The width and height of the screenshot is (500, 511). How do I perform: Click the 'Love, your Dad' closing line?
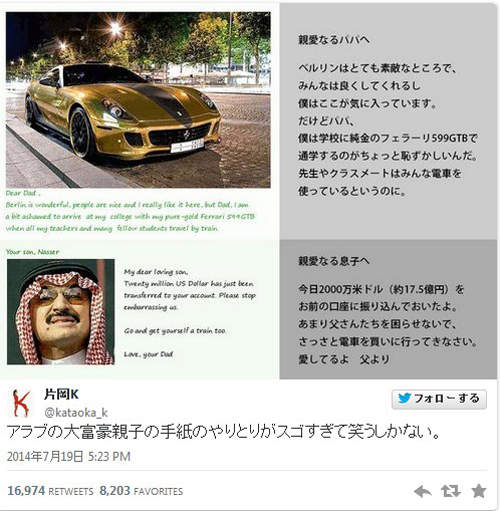[149, 354]
